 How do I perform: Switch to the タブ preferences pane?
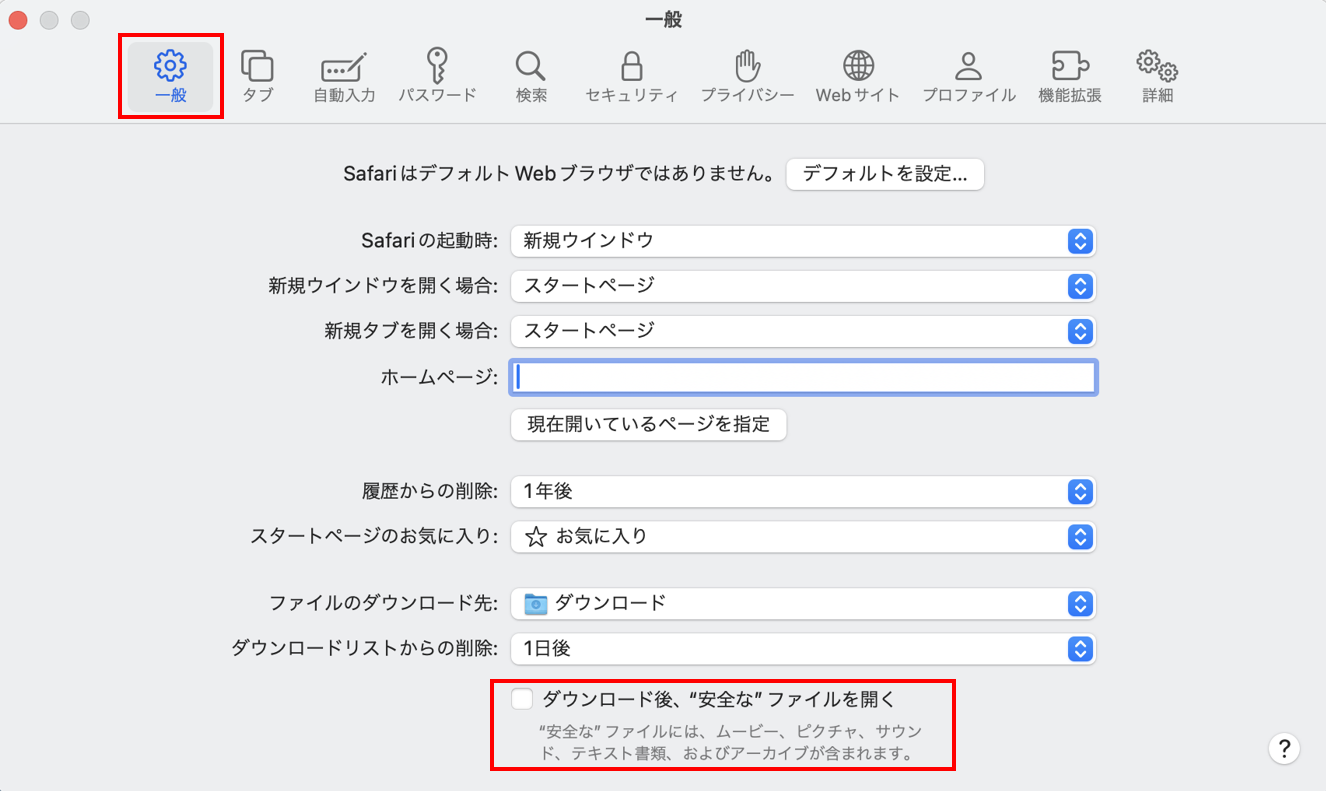(257, 75)
